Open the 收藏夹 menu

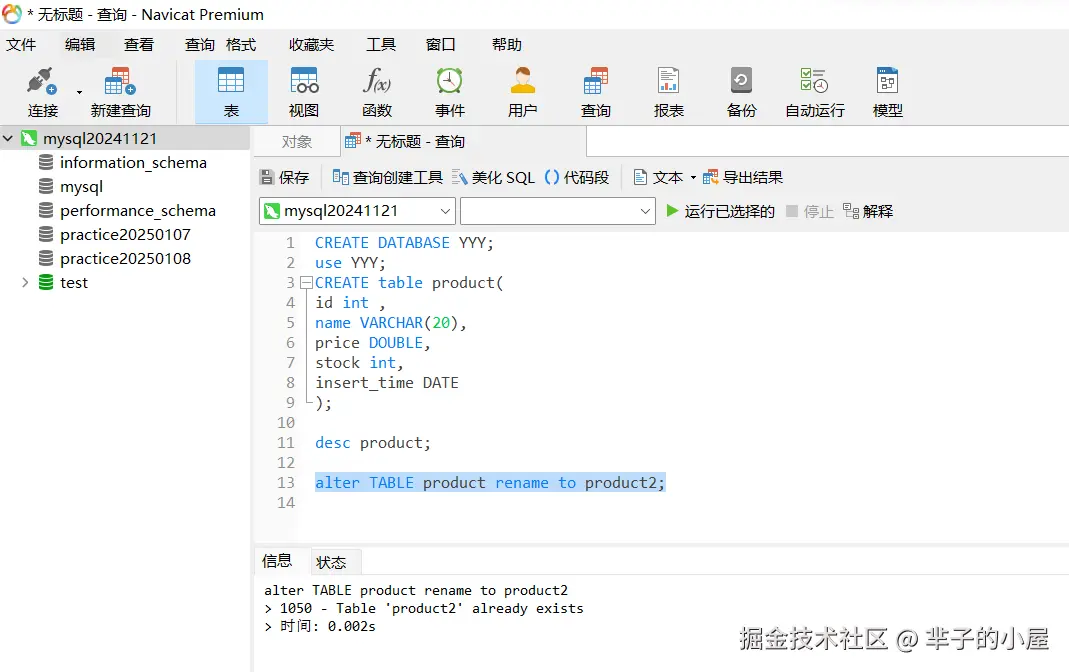coord(312,45)
